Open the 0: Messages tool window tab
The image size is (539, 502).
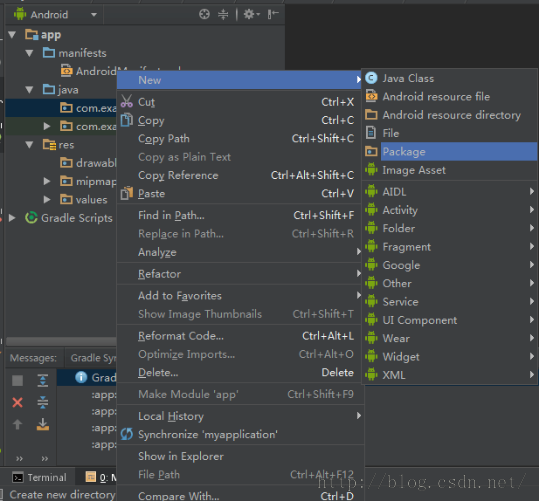[x=100, y=477]
